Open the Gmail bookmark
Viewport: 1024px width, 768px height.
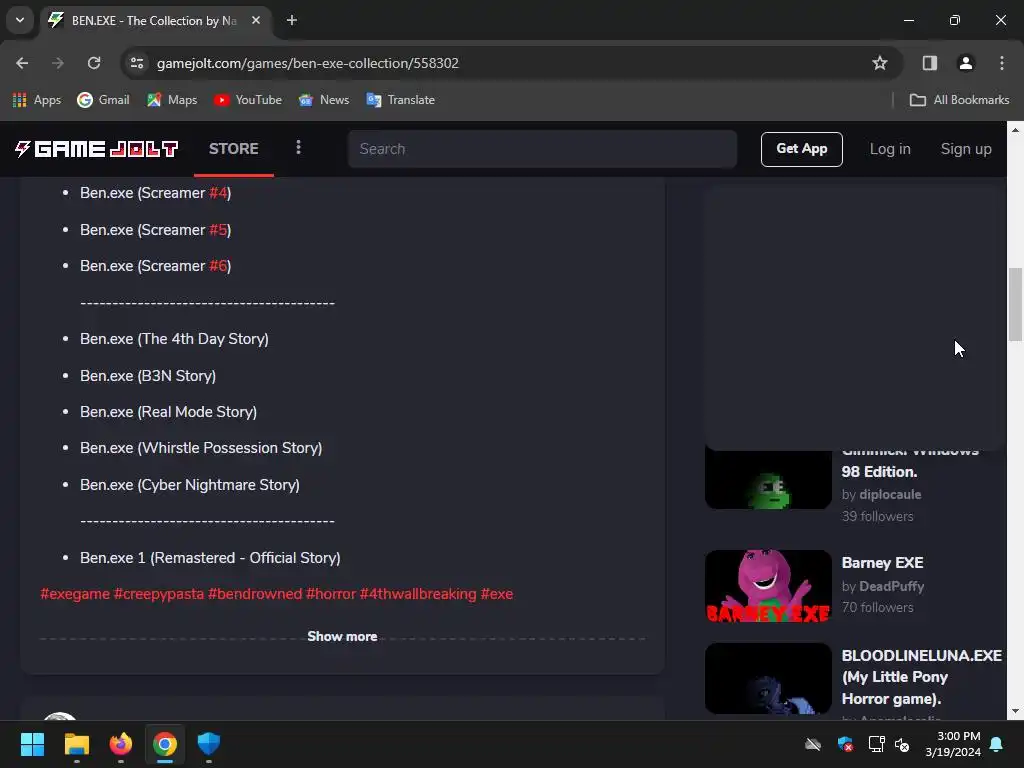(103, 100)
